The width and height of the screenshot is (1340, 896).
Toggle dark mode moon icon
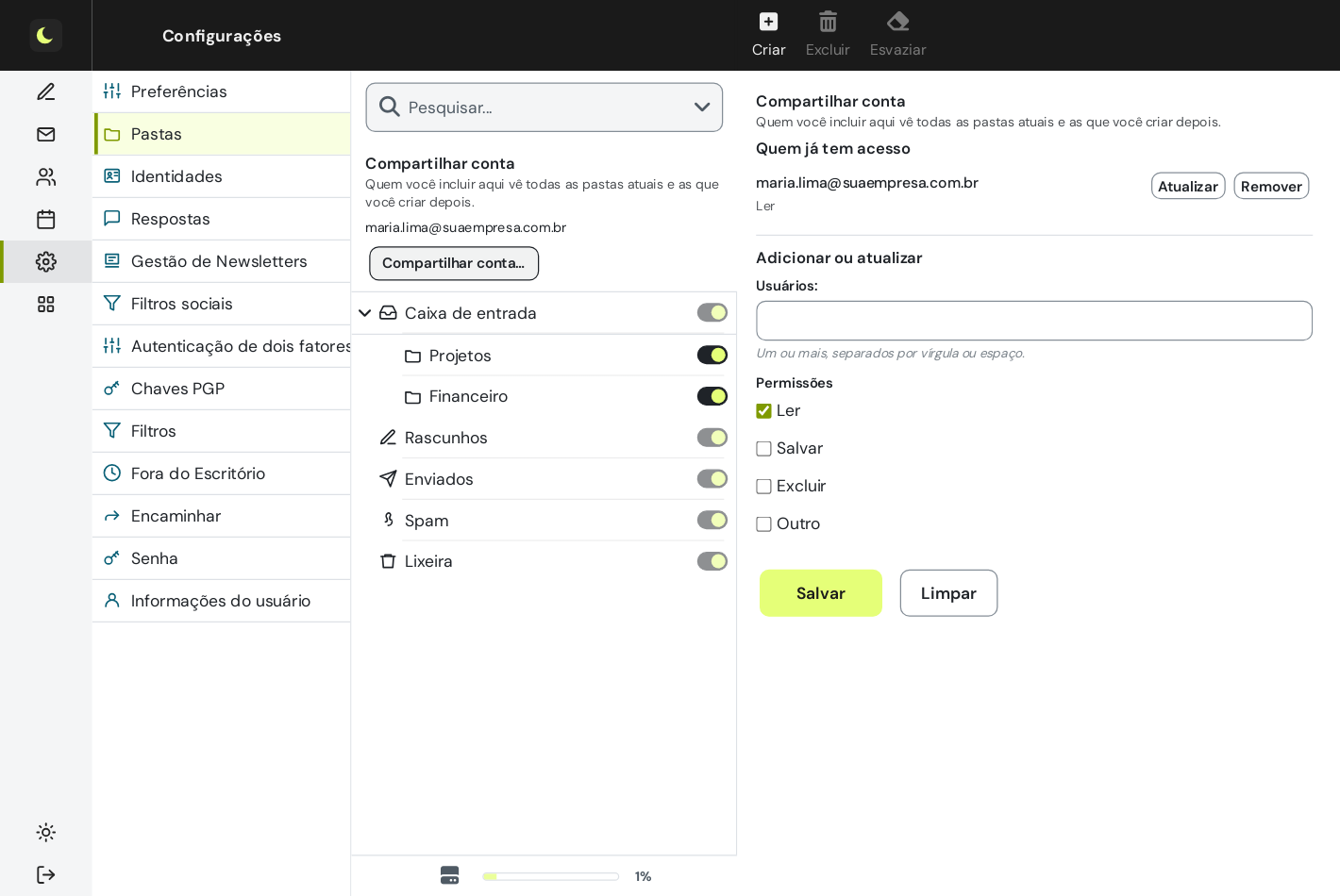45,35
